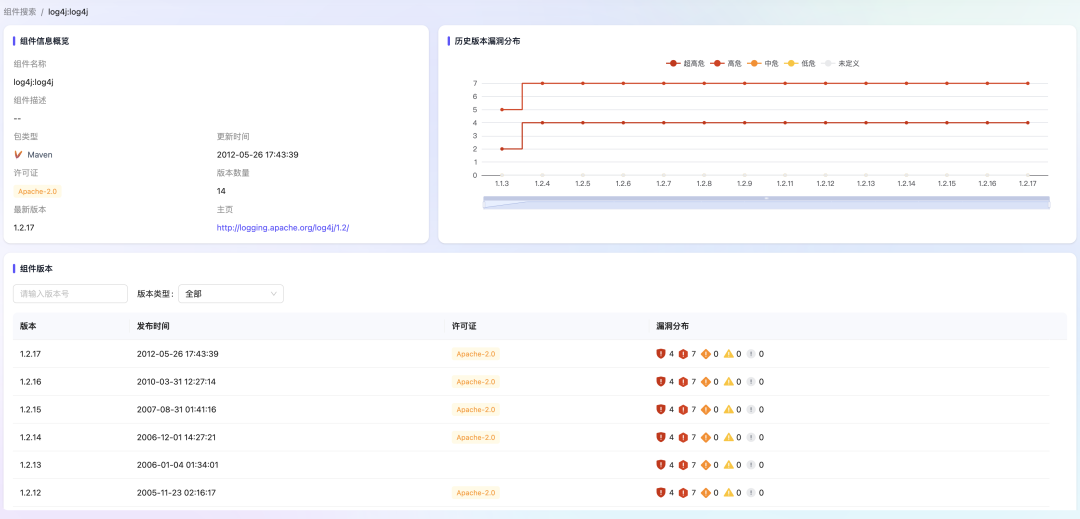
Task: Click the critical shield icon in row 1.2.17
Action: (x=660, y=354)
